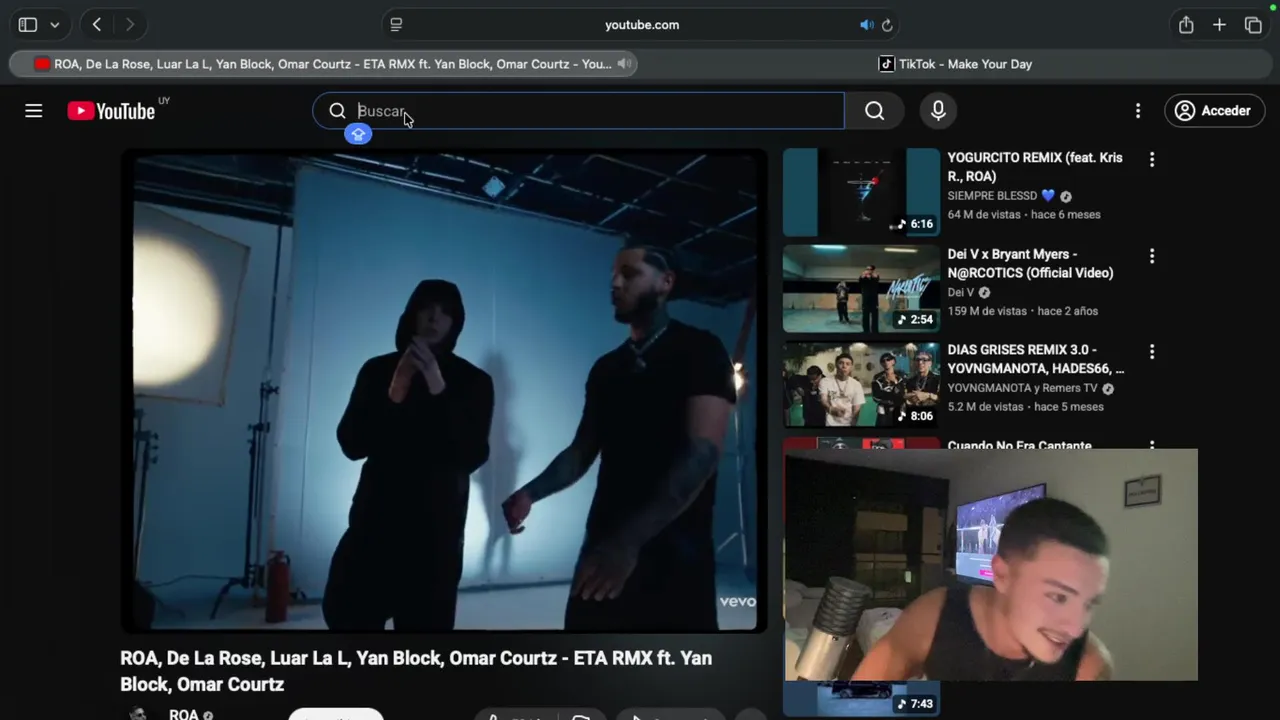Visit the Dei V channel link

pyautogui.click(x=960, y=292)
